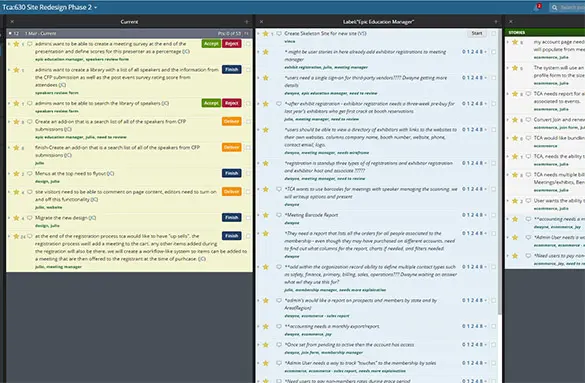The image size is (585, 383).
Task: Click the star on 'Menus at the top' story
Action: pos(16,174)
